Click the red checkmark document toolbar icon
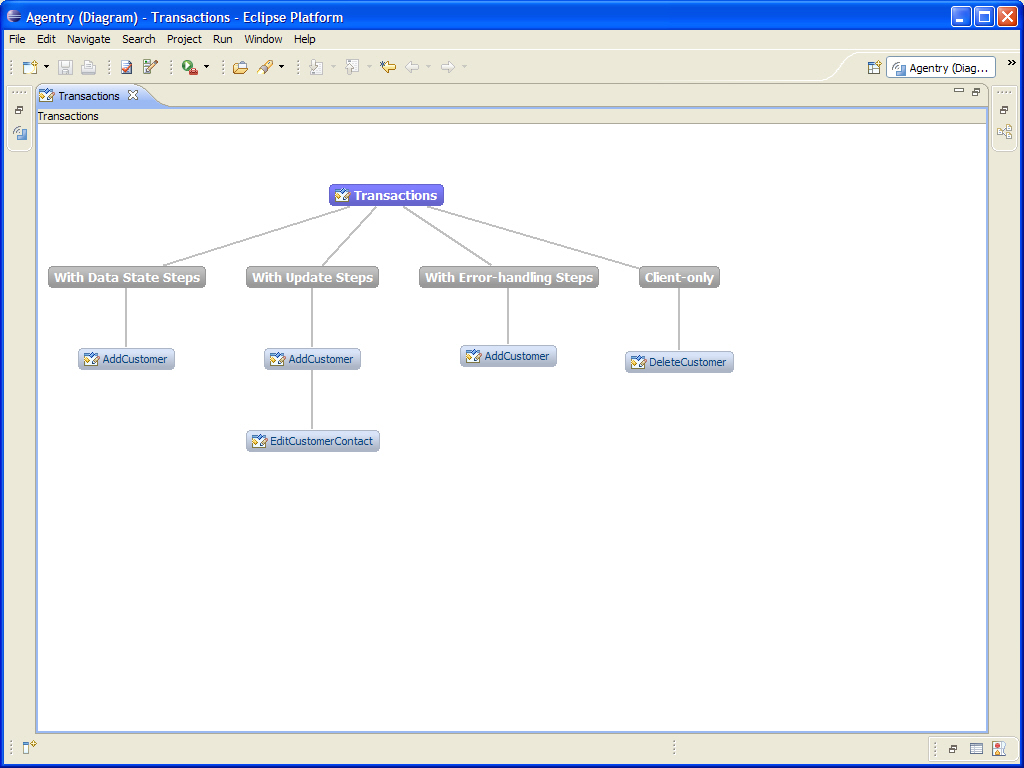The height and width of the screenshot is (768, 1024). (x=127, y=67)
